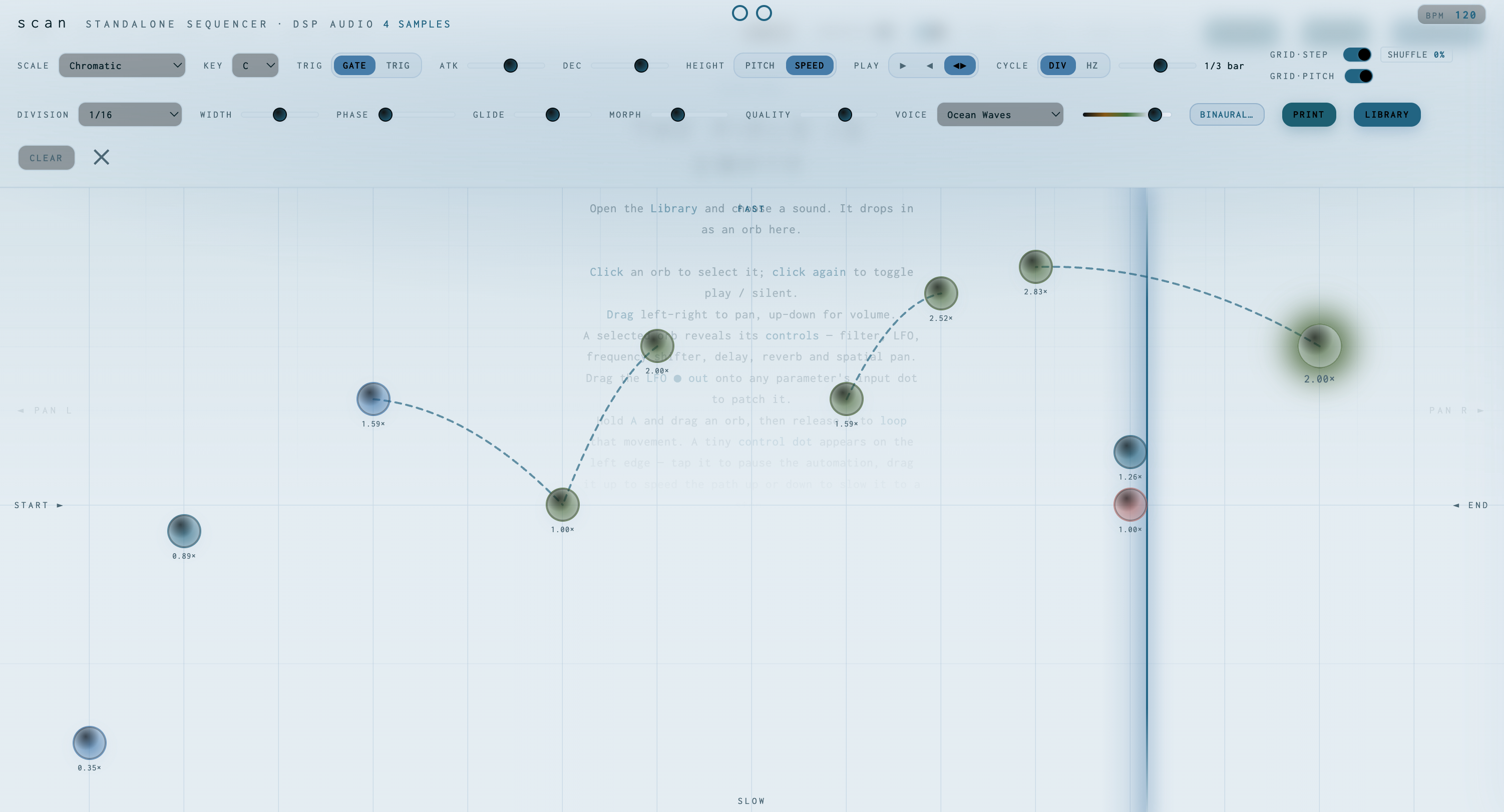The width and height of the screenshot is (1504, 812).
Task: Toggle the GRID·STEP switch
Action: [1357, 54]
